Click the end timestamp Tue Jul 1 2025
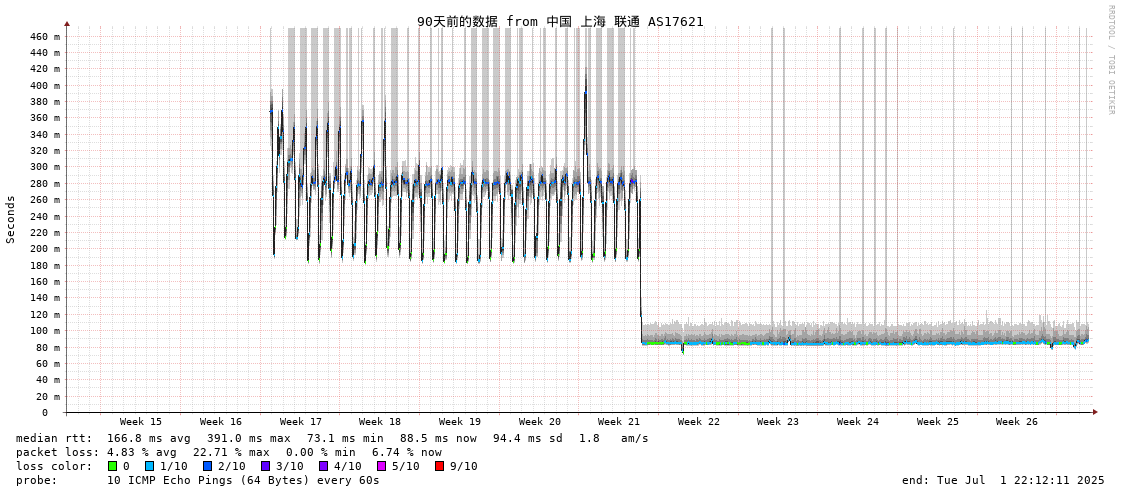Viewport: 1121px width, 494px height. 1003,480
